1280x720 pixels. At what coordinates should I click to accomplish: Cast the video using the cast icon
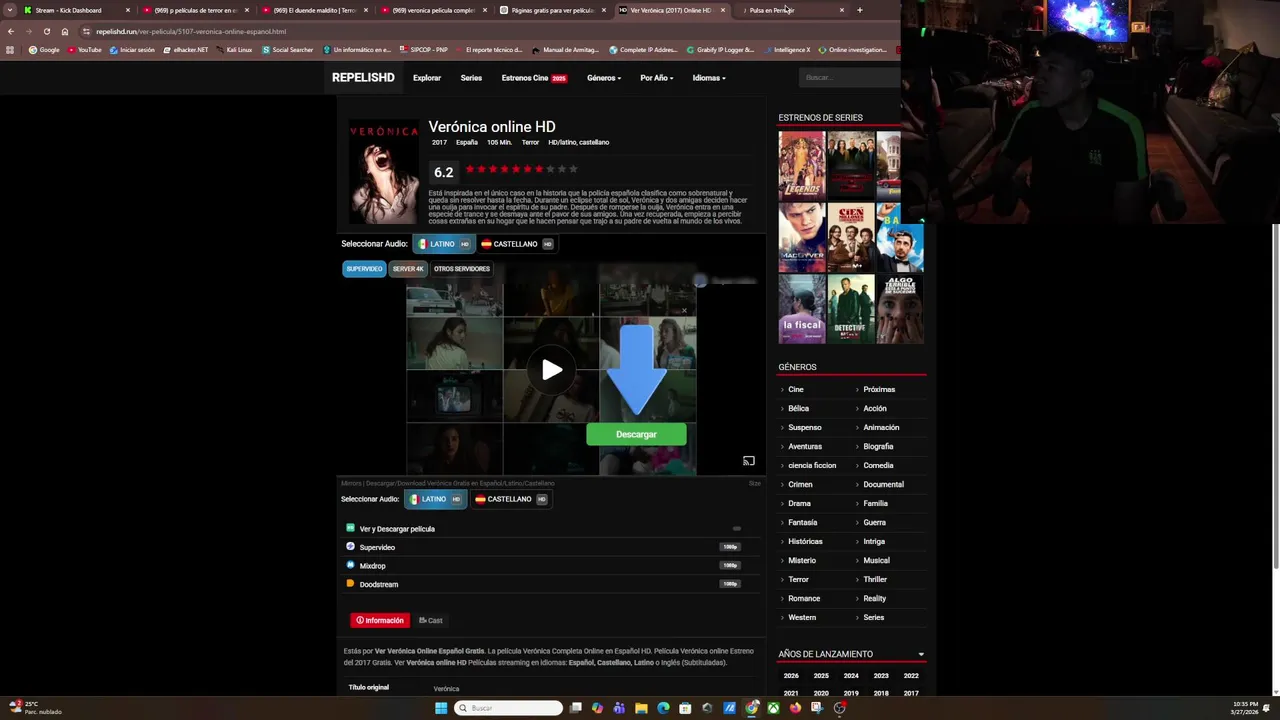748,461
